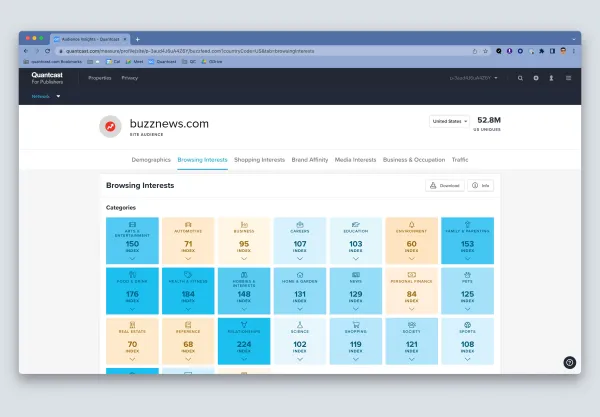Image resolution: width=600 pixels, height=417 pixels.
Task: Click the Reference book icon
Action: click(188, 325)
